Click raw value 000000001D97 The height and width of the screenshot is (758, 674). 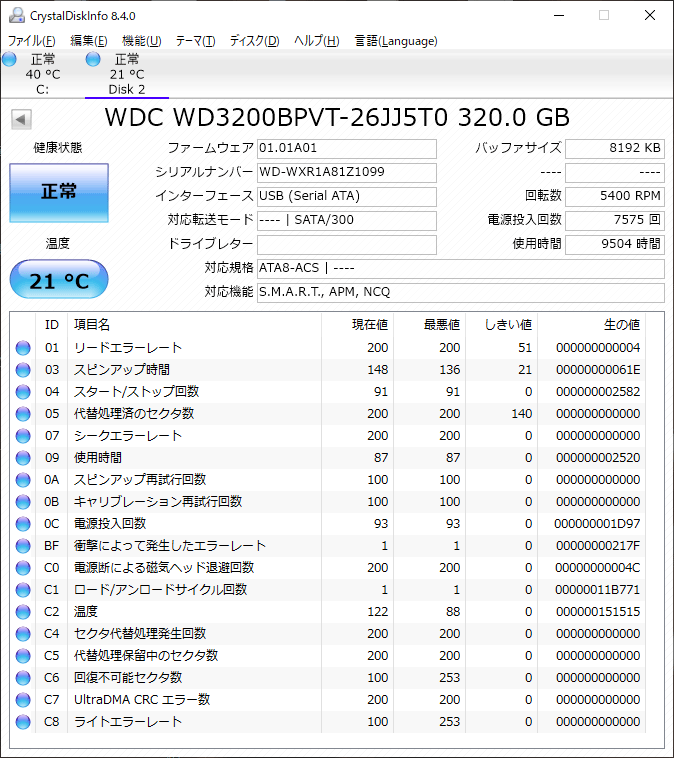click(x=597, y=524)
